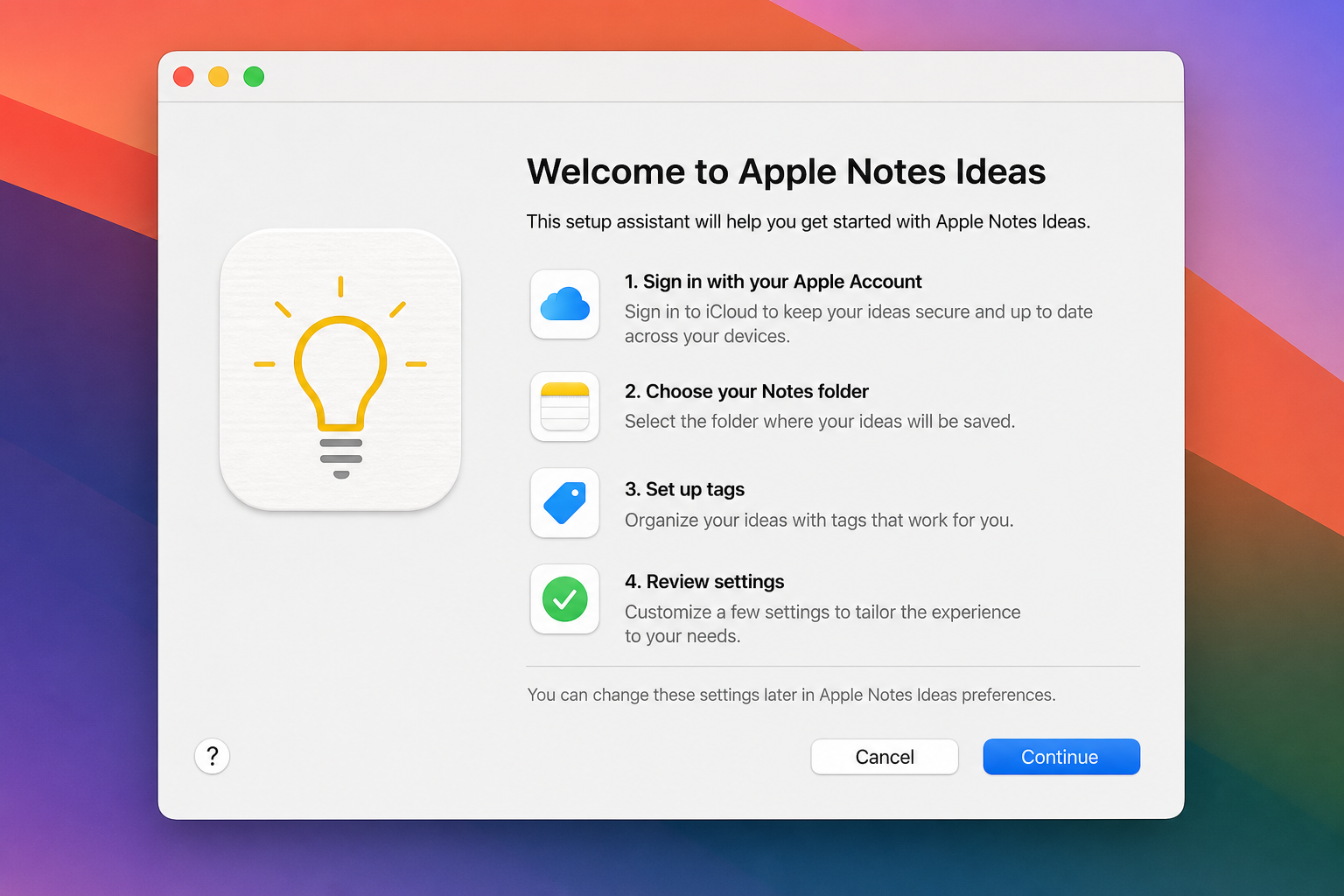Select 'Choose your Notes folder' heading
The height and width of the screenshot is (896, 1344).
point(746,391)
